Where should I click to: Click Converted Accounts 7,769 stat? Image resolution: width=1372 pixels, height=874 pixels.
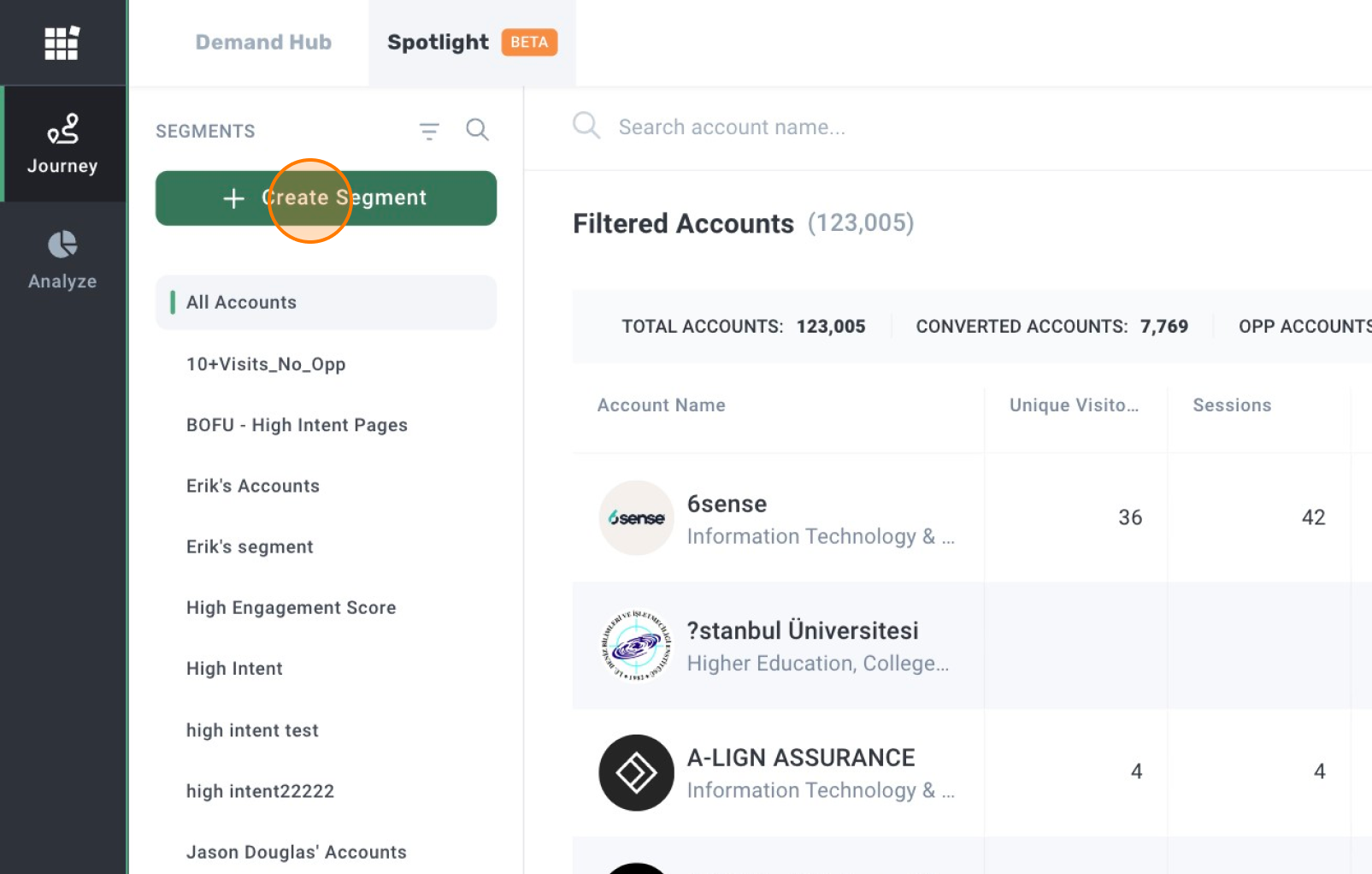point(1051,327)
